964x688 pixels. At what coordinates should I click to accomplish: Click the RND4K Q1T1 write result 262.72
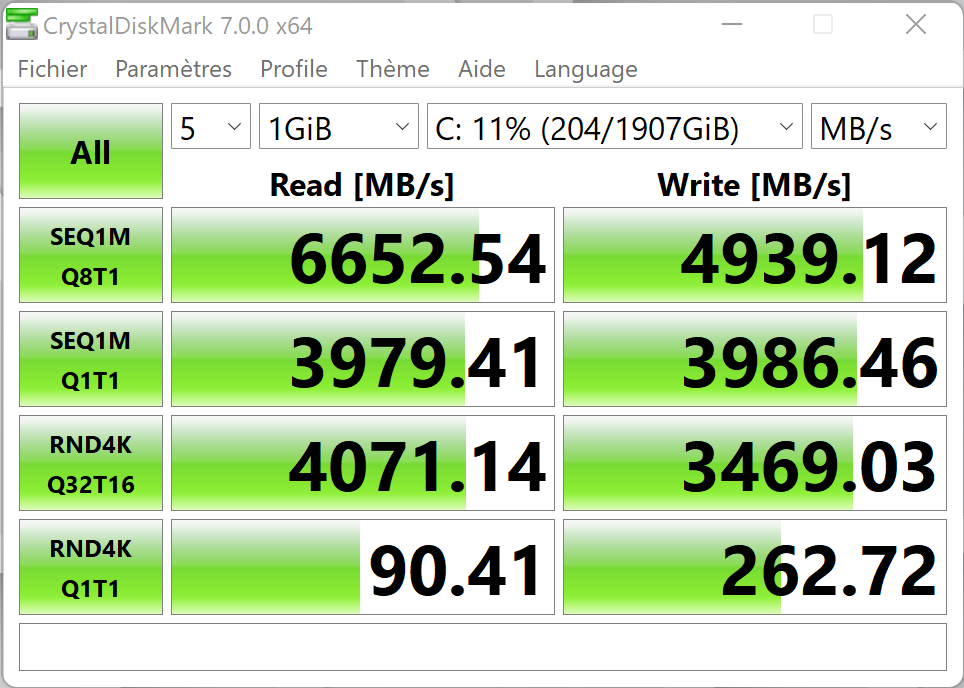pos(755,567)
